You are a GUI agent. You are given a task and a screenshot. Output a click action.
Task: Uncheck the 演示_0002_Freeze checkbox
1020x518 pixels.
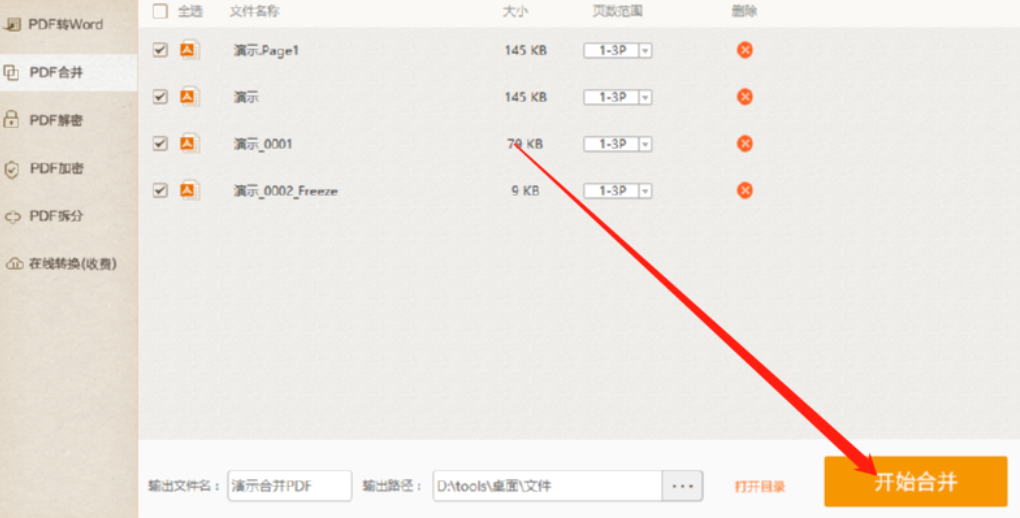[160, 191]
